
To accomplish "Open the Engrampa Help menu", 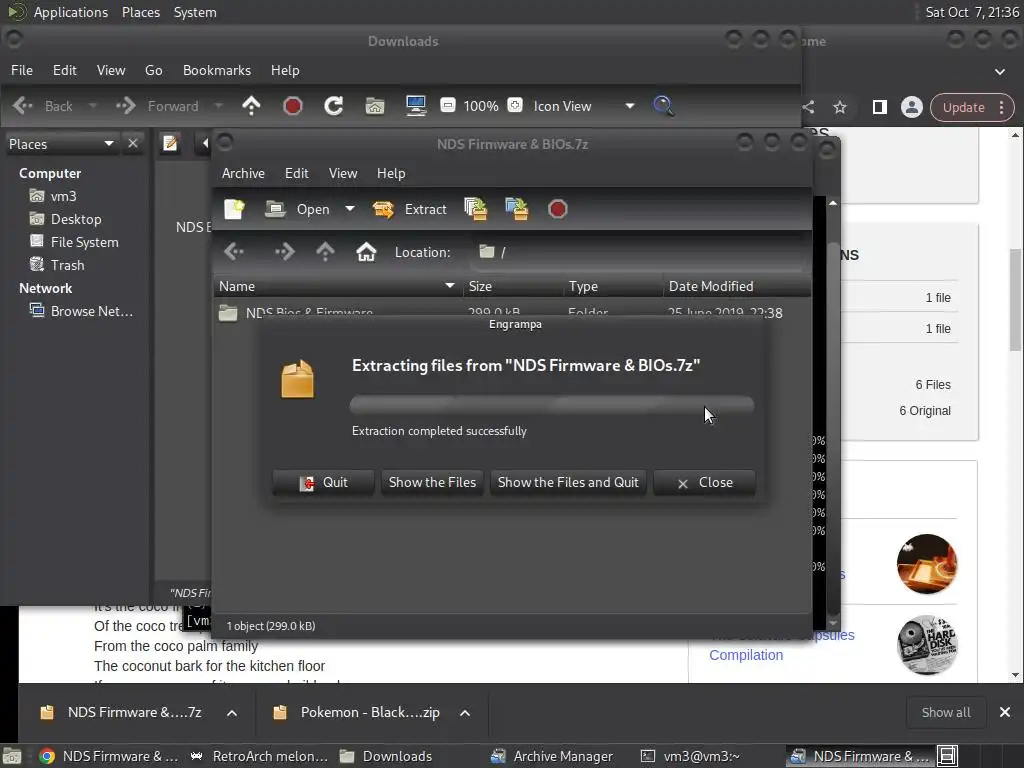I will 391,173.
